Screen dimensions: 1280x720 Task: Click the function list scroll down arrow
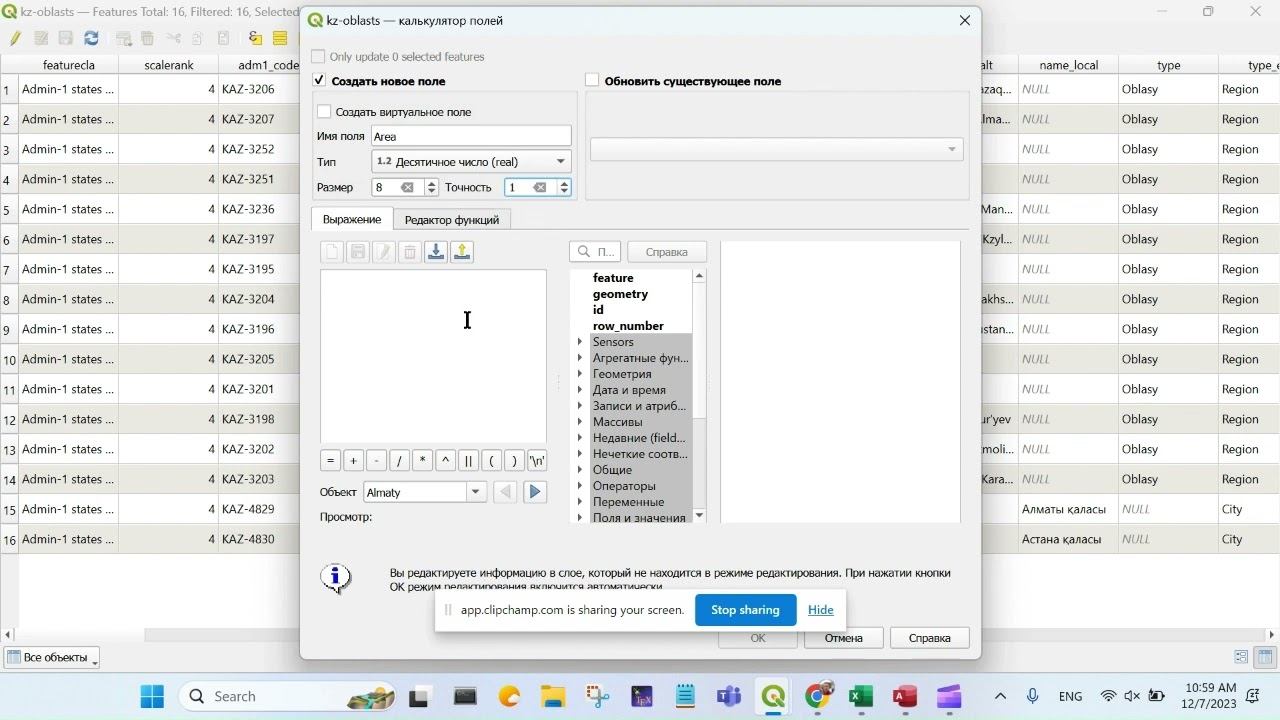(699, 516)
